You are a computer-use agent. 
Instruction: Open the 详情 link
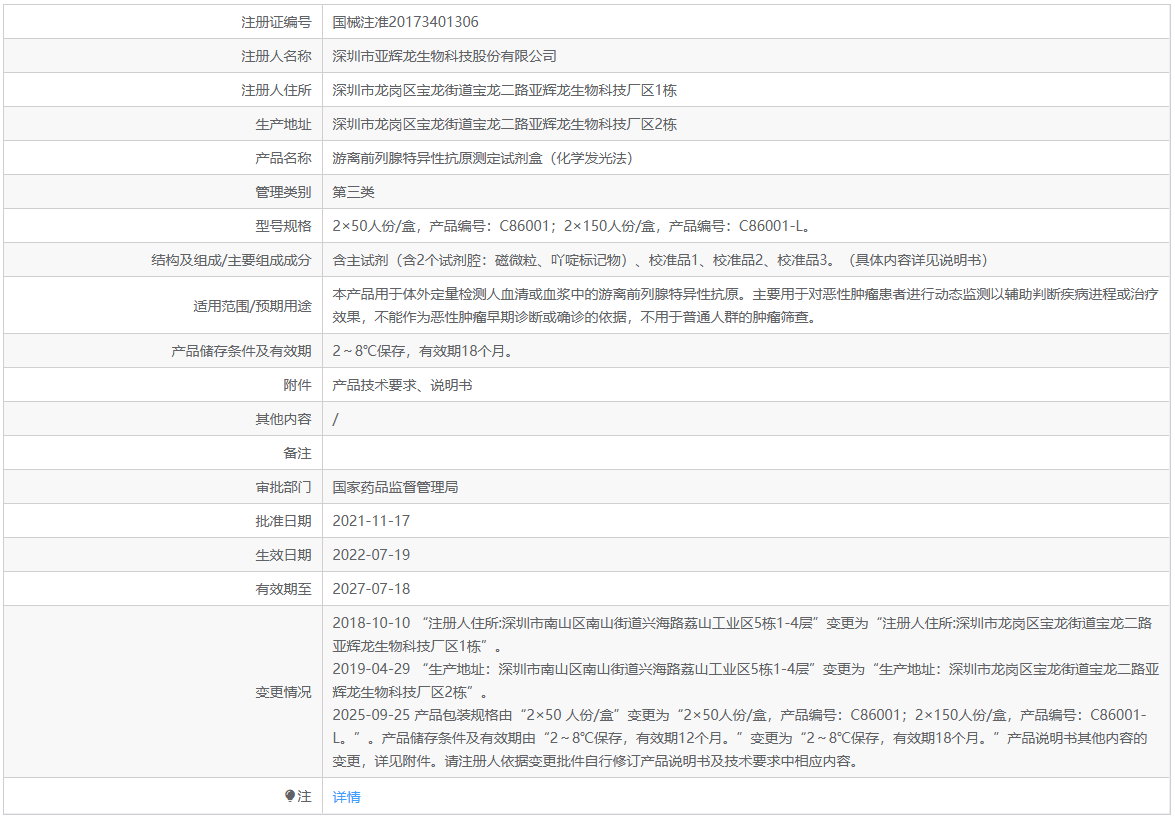click(x=346, y=797)
